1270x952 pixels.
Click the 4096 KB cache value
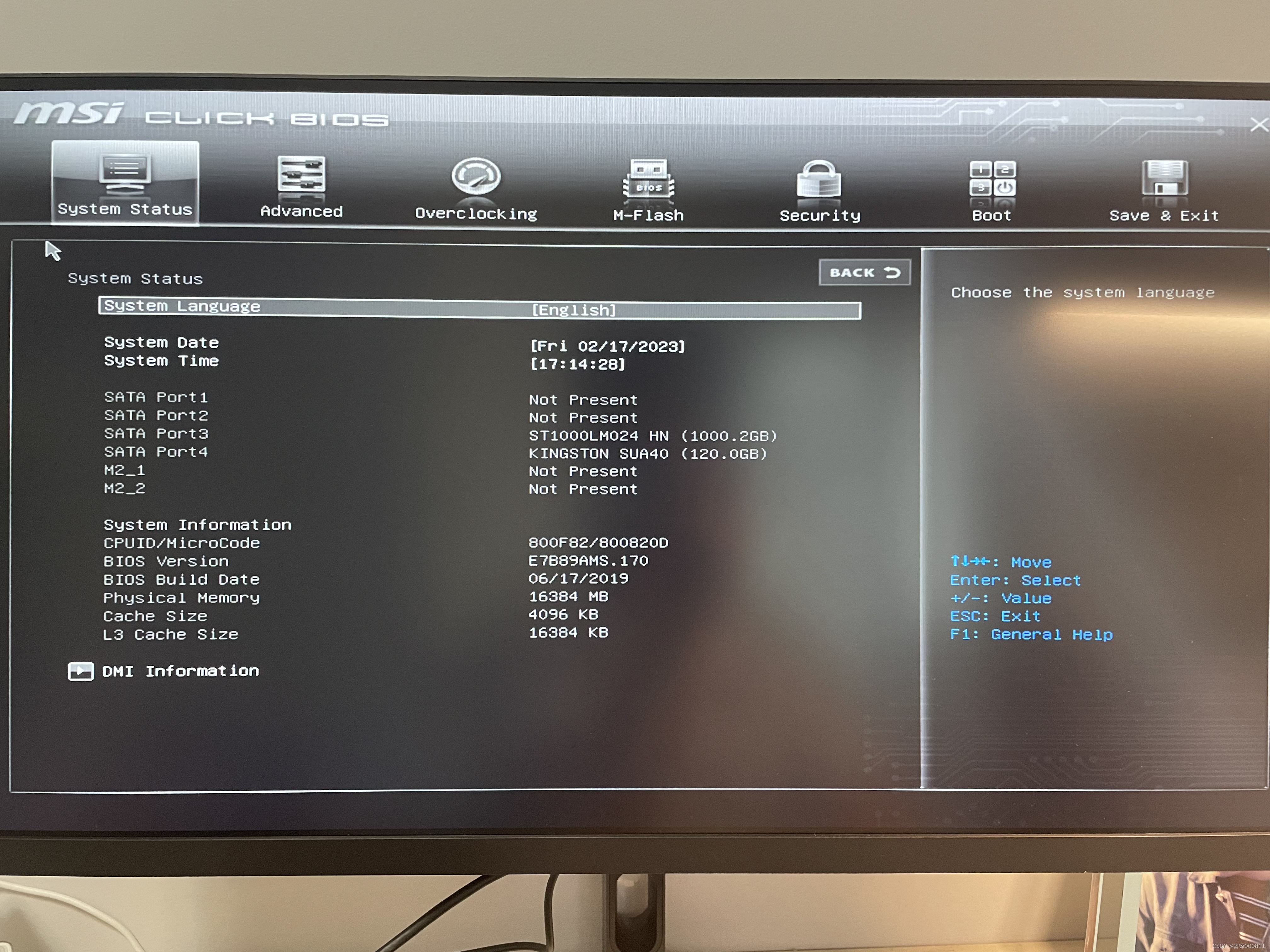click(563, 615)
